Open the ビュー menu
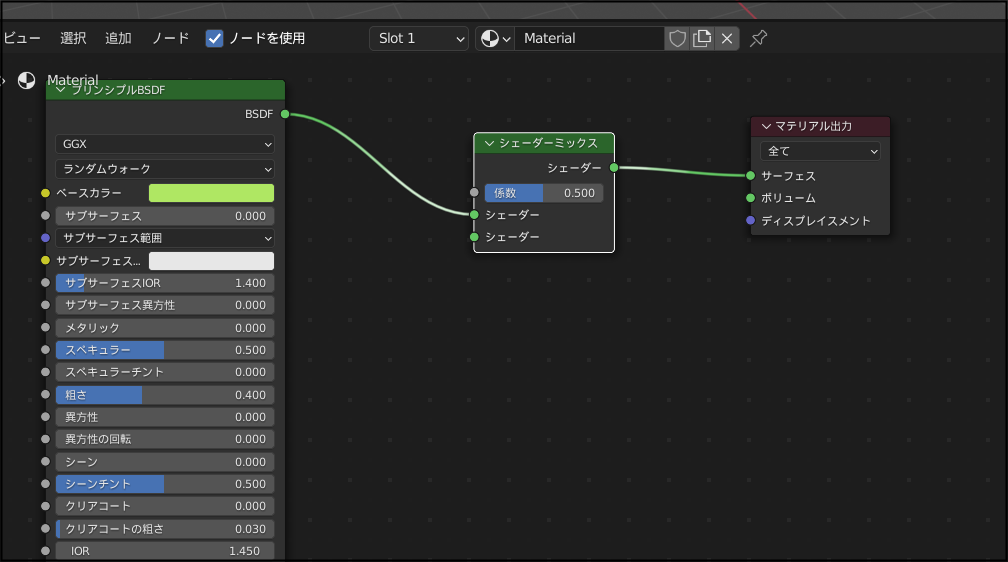The height and width of the screenshot is (562, 1008). point(22,39)
